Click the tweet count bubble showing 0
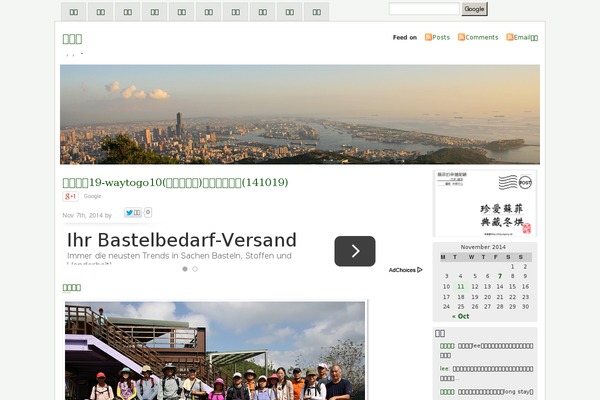Screen dimensions: 600x400 (148, 212)
